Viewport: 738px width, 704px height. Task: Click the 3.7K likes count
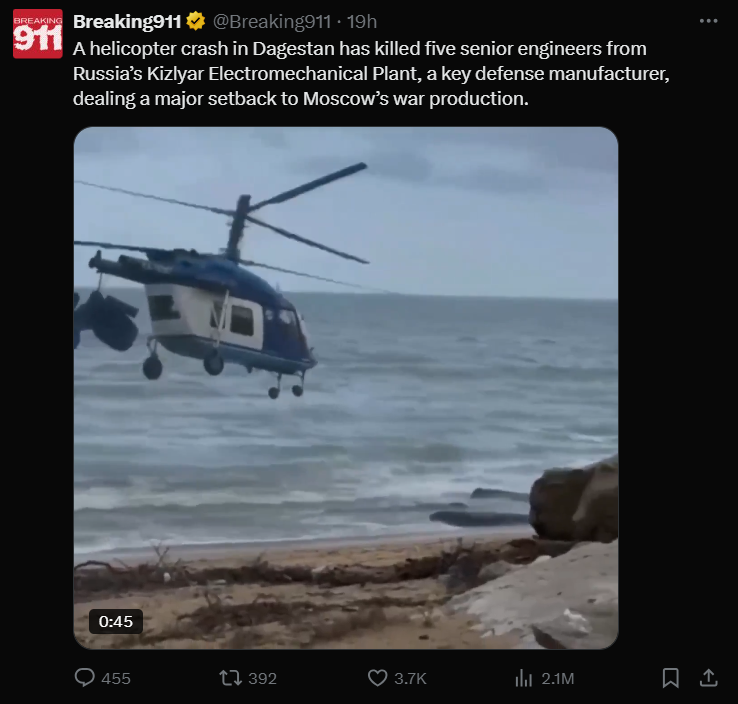pyautogui.click(x=410, y=679)
